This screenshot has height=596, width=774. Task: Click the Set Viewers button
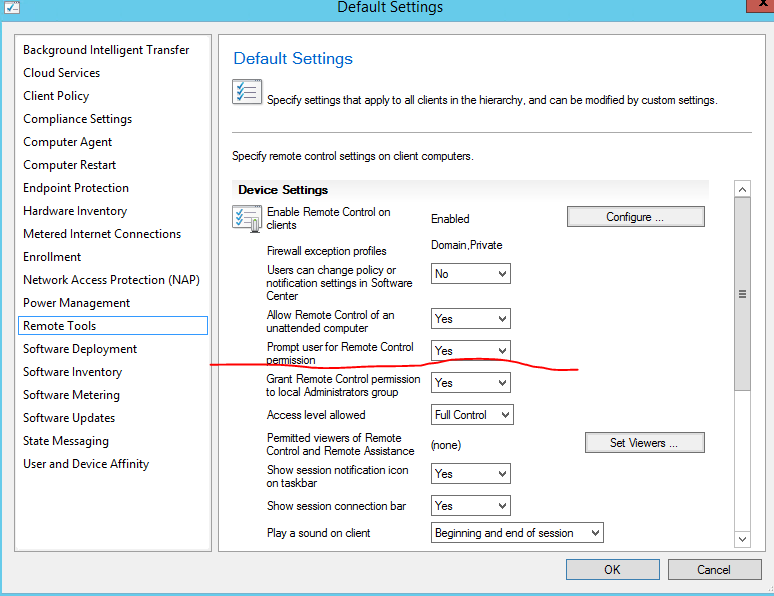coord(644,442)
